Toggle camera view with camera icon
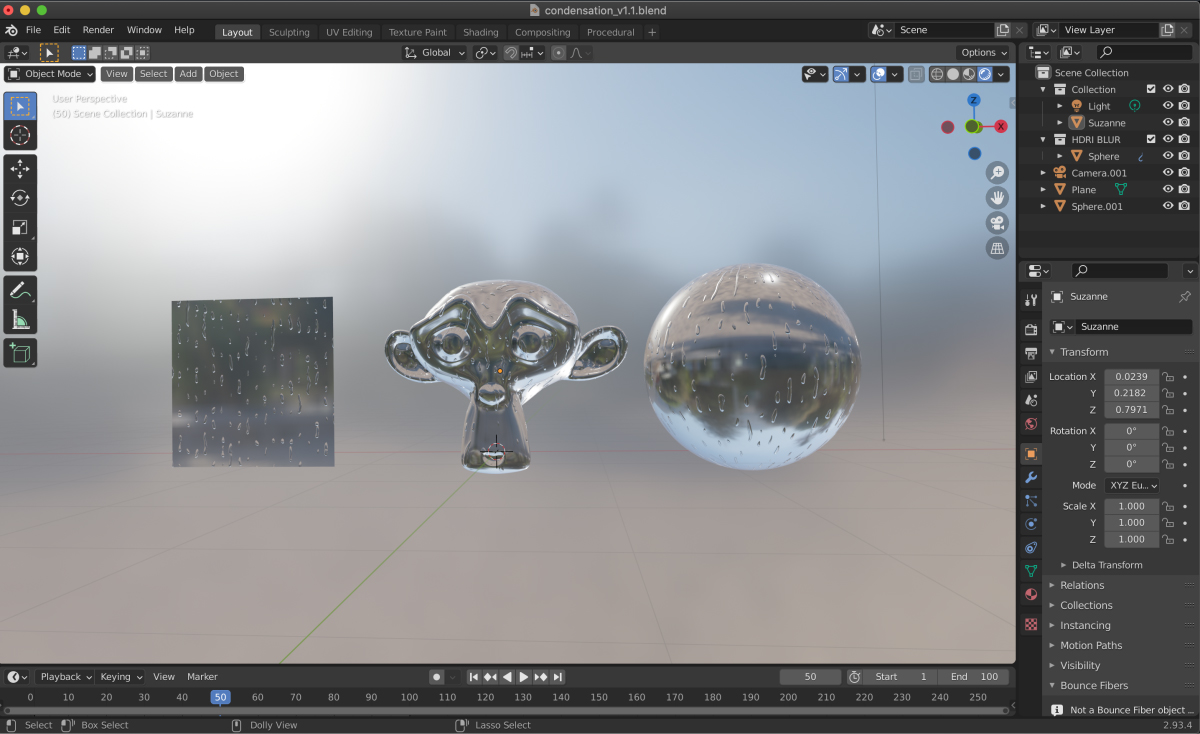This screenshot has height=734, width=1200. 997,222
